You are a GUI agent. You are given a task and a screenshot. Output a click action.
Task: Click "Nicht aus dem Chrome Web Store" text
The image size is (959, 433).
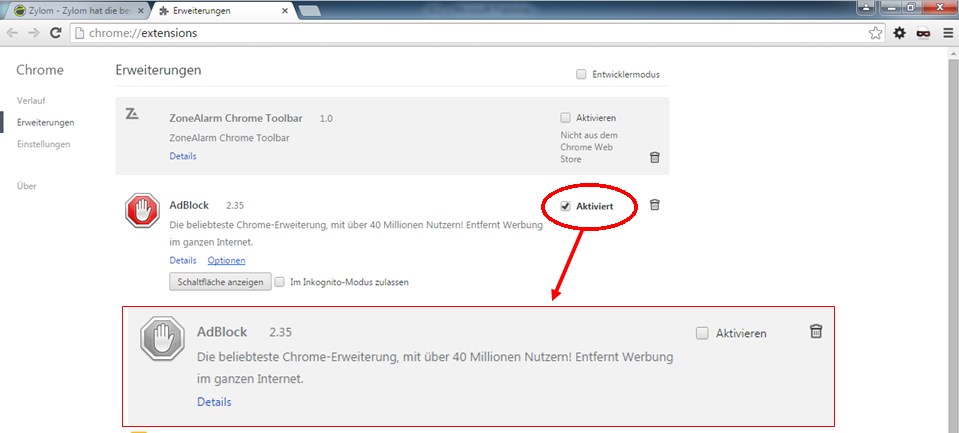[589, 147]
